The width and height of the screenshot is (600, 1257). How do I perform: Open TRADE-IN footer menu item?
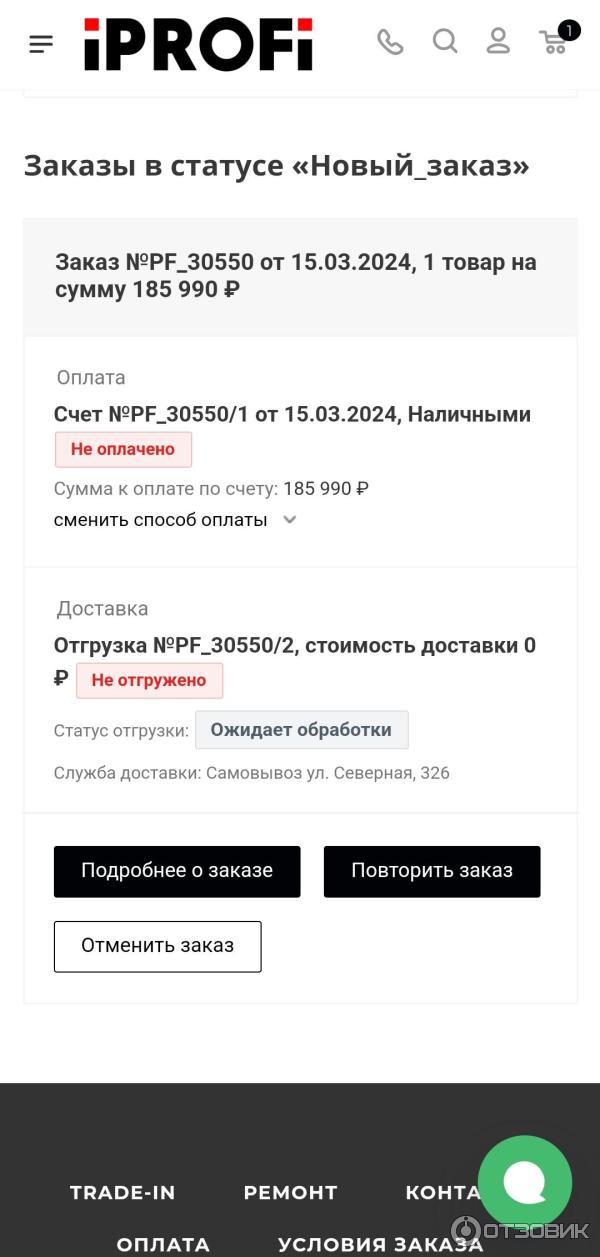(122, 1192)
